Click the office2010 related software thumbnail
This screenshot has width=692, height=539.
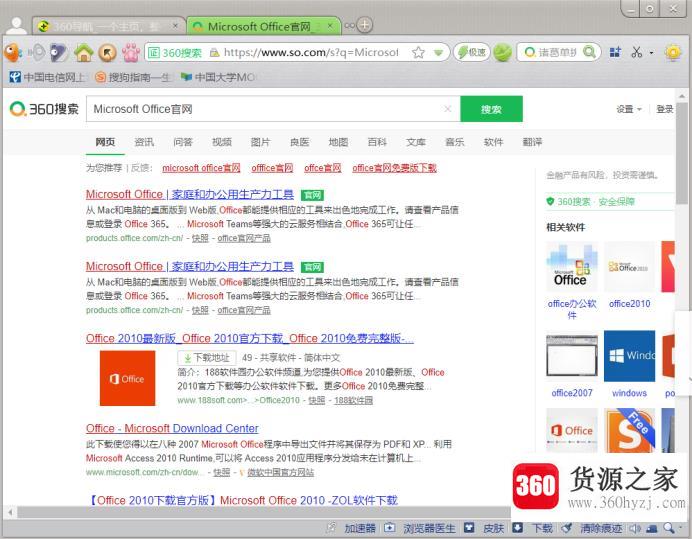(629, 267)
